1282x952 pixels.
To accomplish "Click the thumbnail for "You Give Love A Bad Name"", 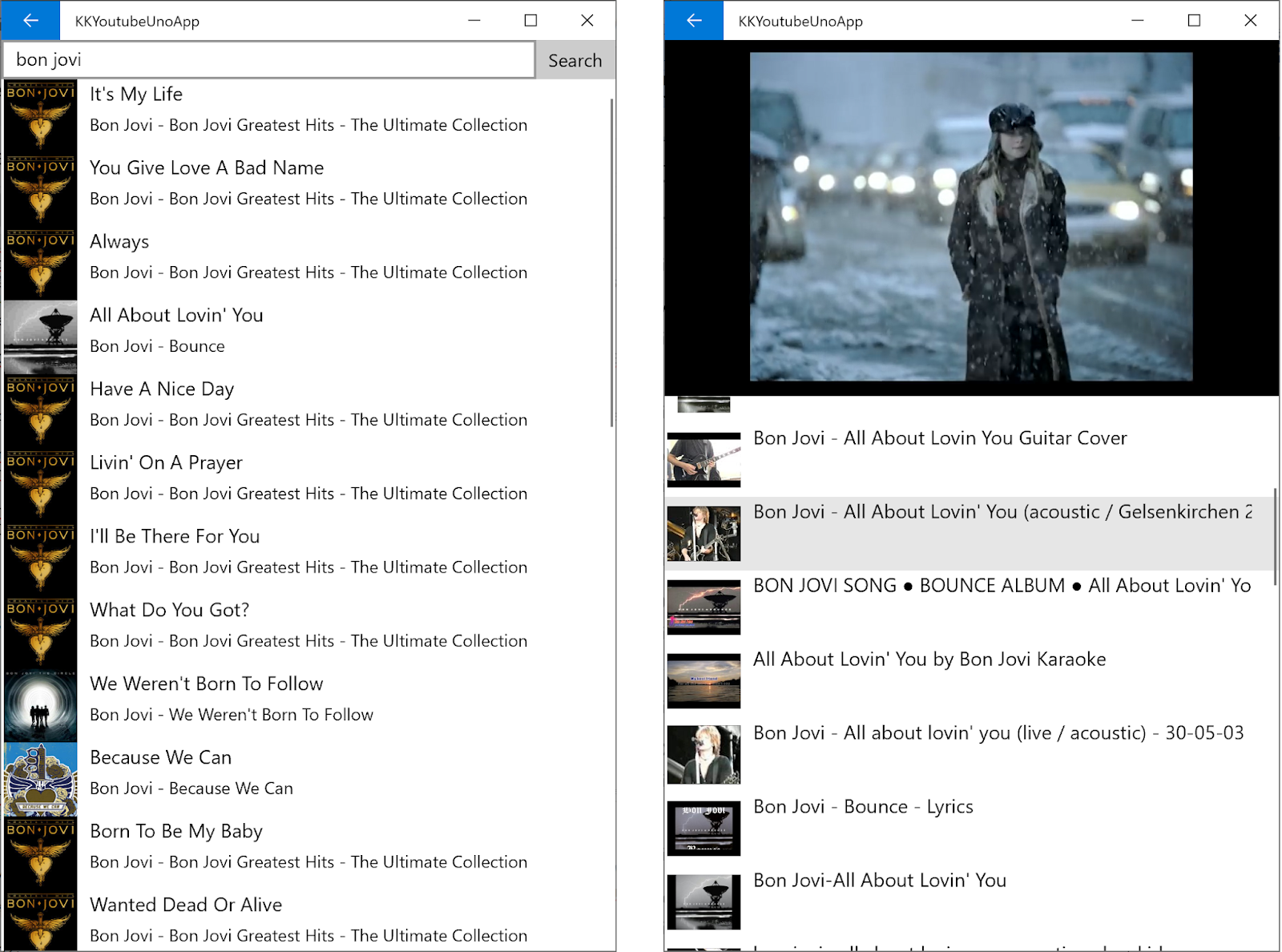I will tap(41, 190).
